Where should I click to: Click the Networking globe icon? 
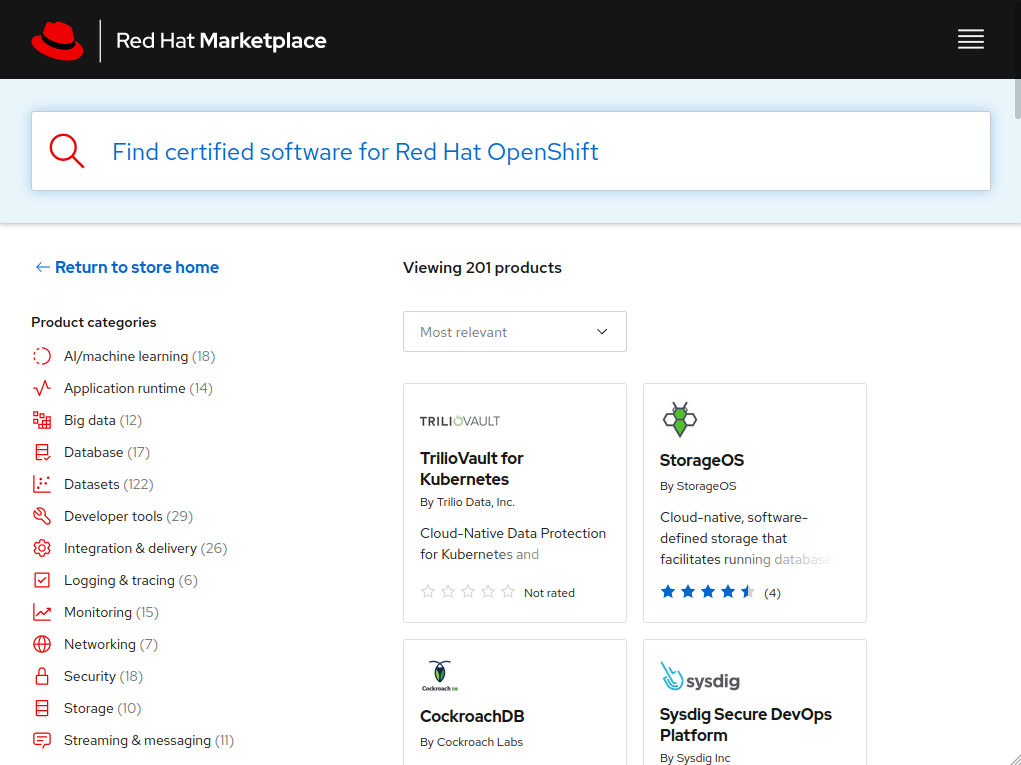coord(42,644)
